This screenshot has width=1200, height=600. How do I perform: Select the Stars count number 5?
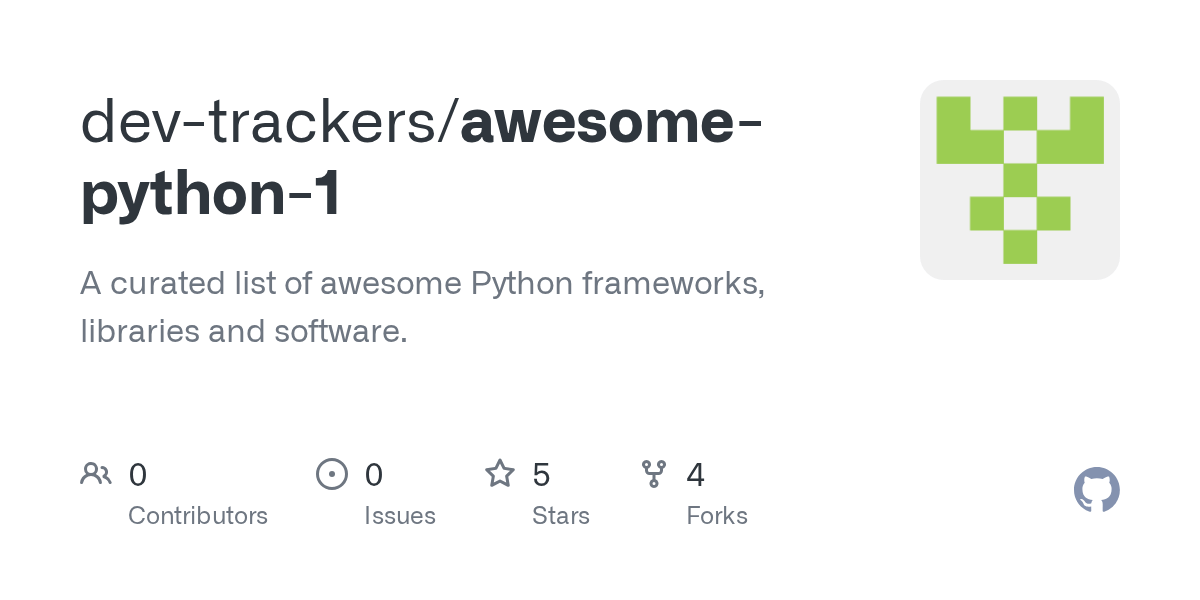[541, 474]
